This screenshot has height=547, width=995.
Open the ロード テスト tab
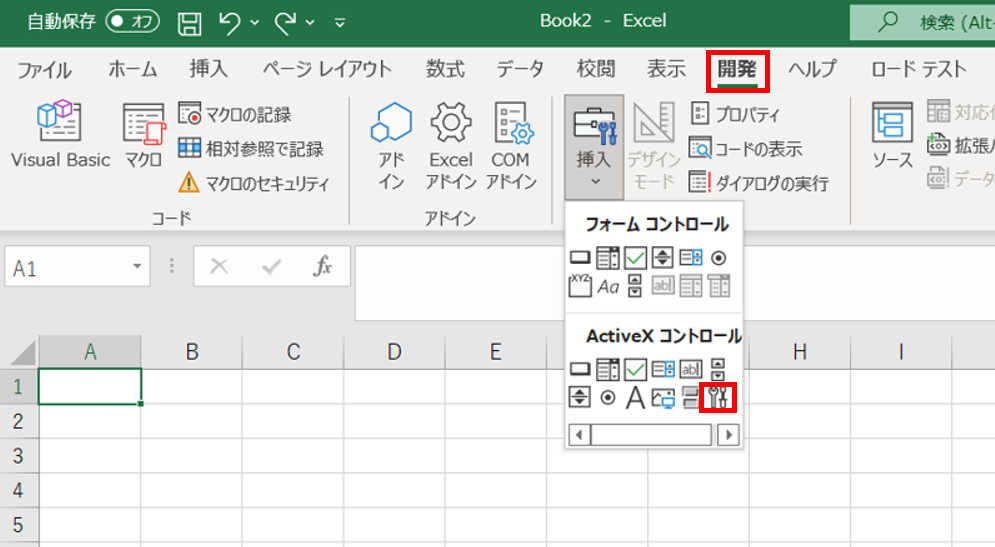coord(919,69)
